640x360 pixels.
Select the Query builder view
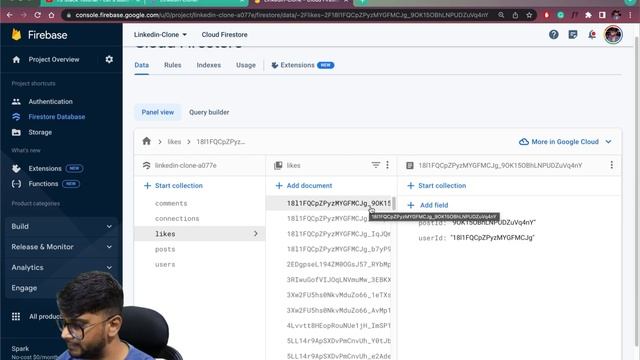coord(209,112)
